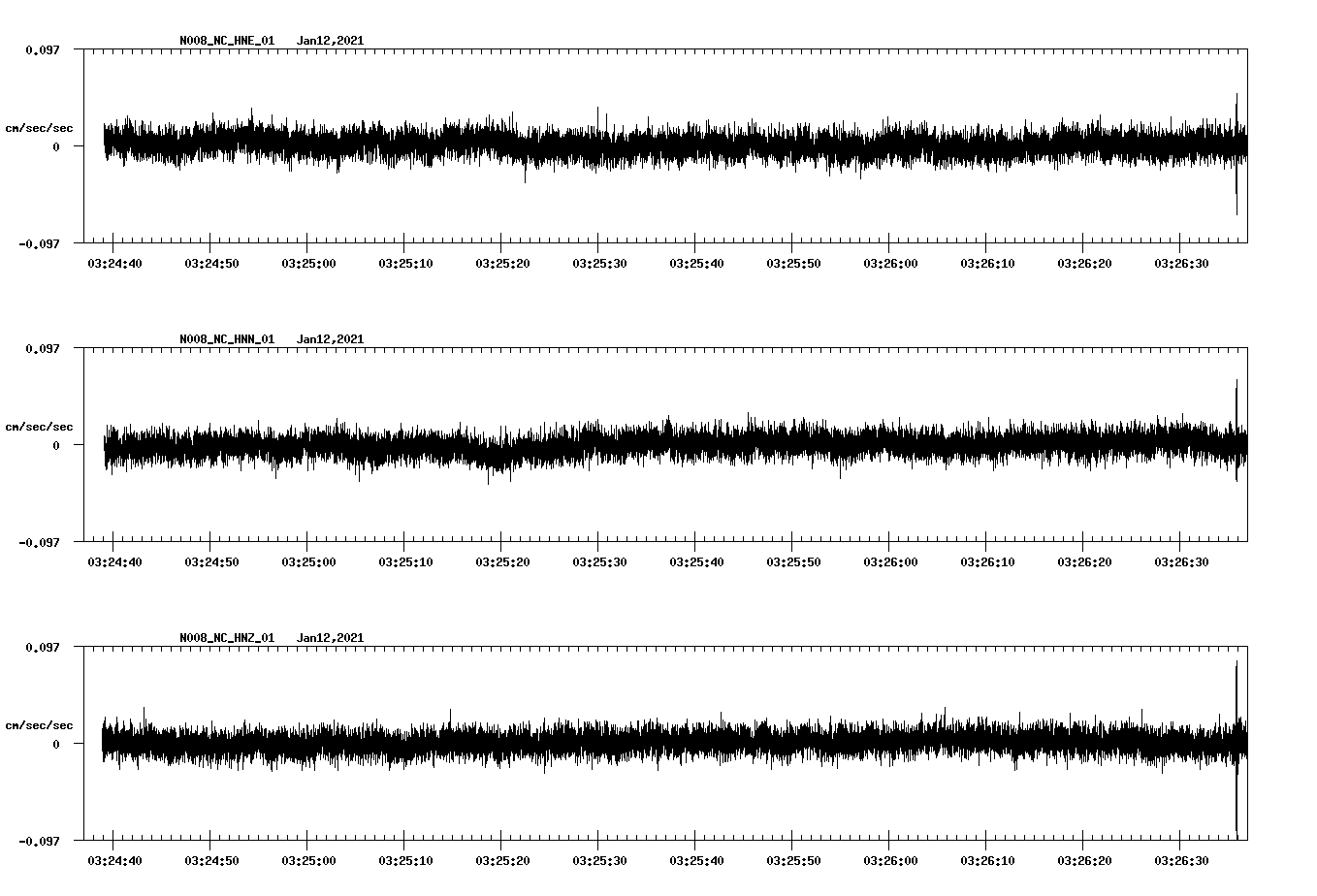Click the zero baseline of the HNZ trace

[x=669, y=744]
